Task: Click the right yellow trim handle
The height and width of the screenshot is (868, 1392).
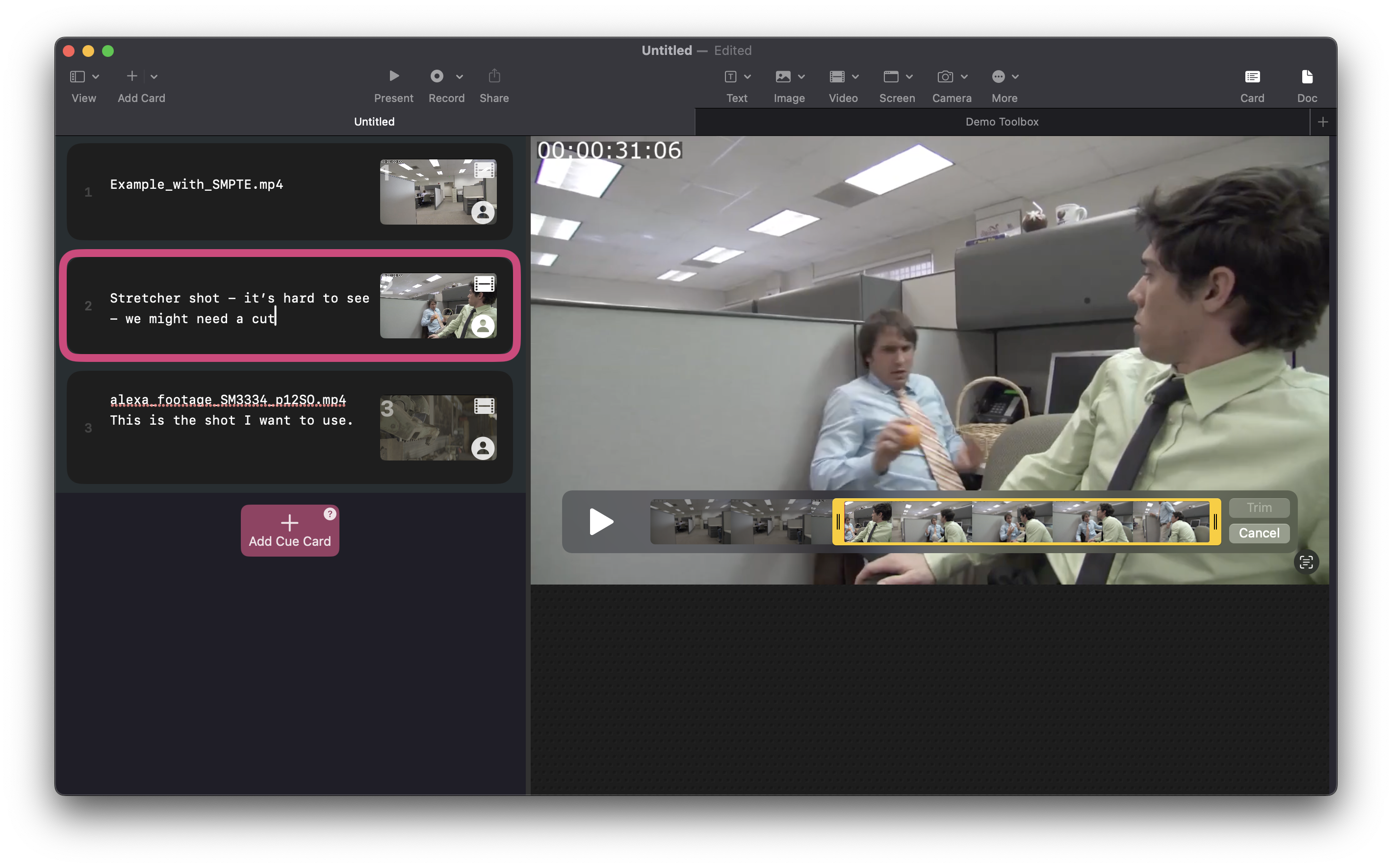Action: 1215,522
